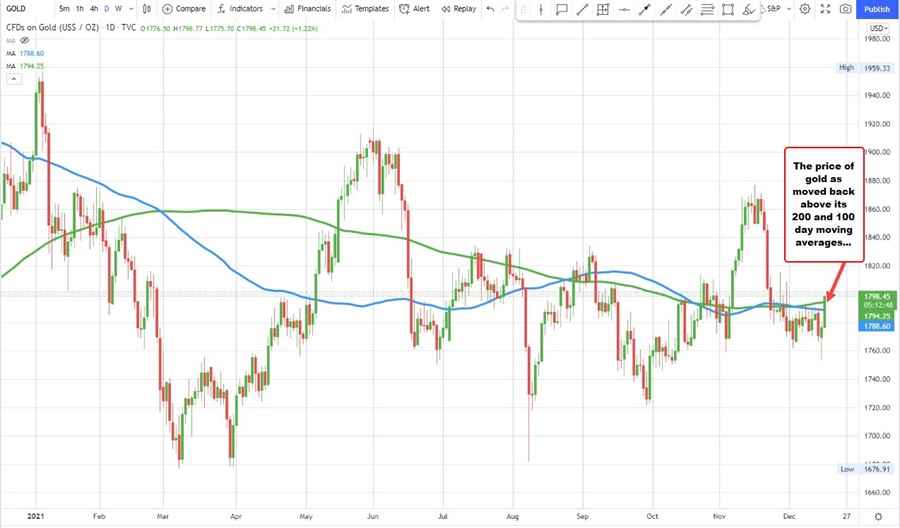
Task: Take a chart snapshot with camera icon
Action: click(846, 9)
